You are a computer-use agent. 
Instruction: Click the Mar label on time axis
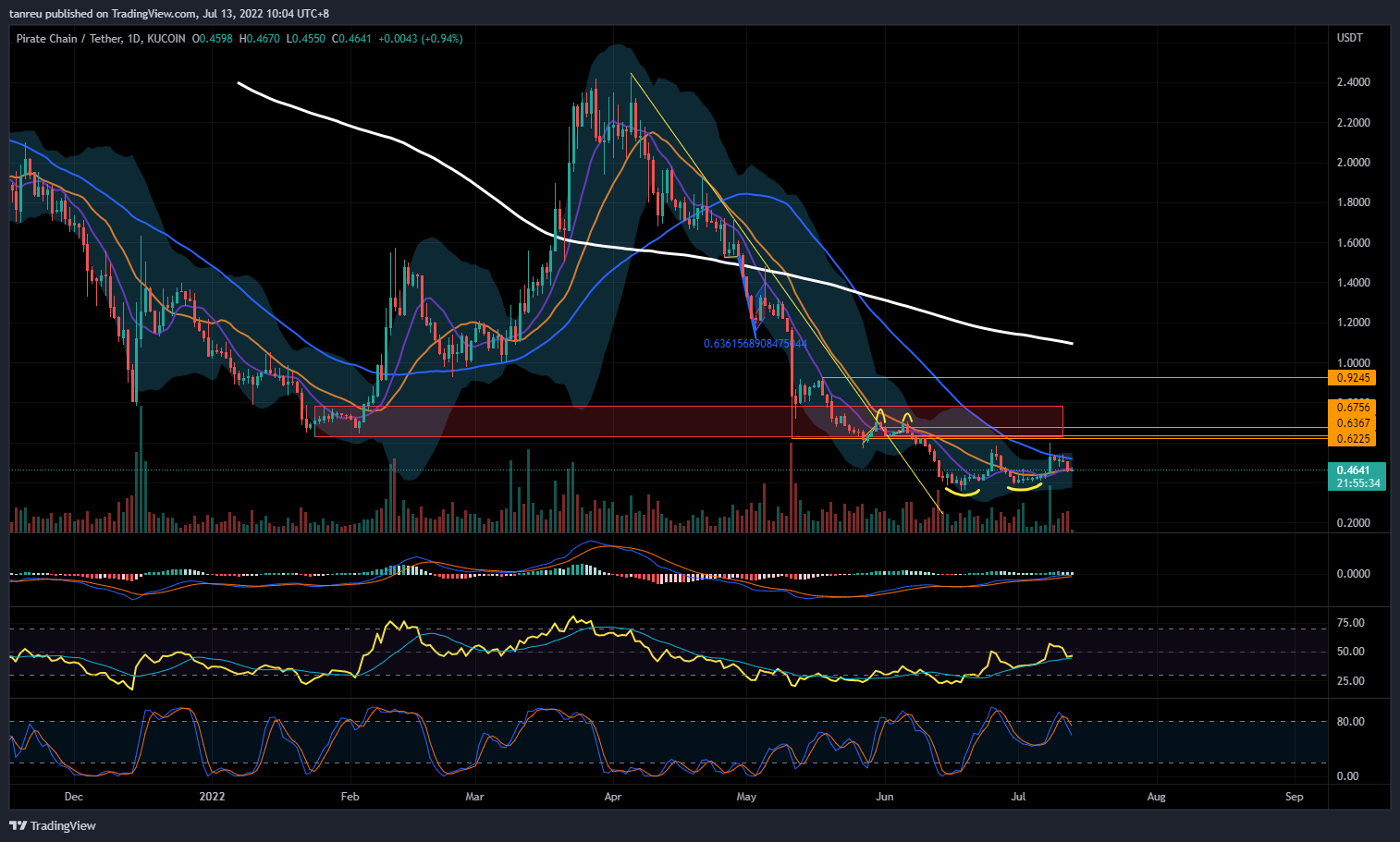tap(474, 797)
